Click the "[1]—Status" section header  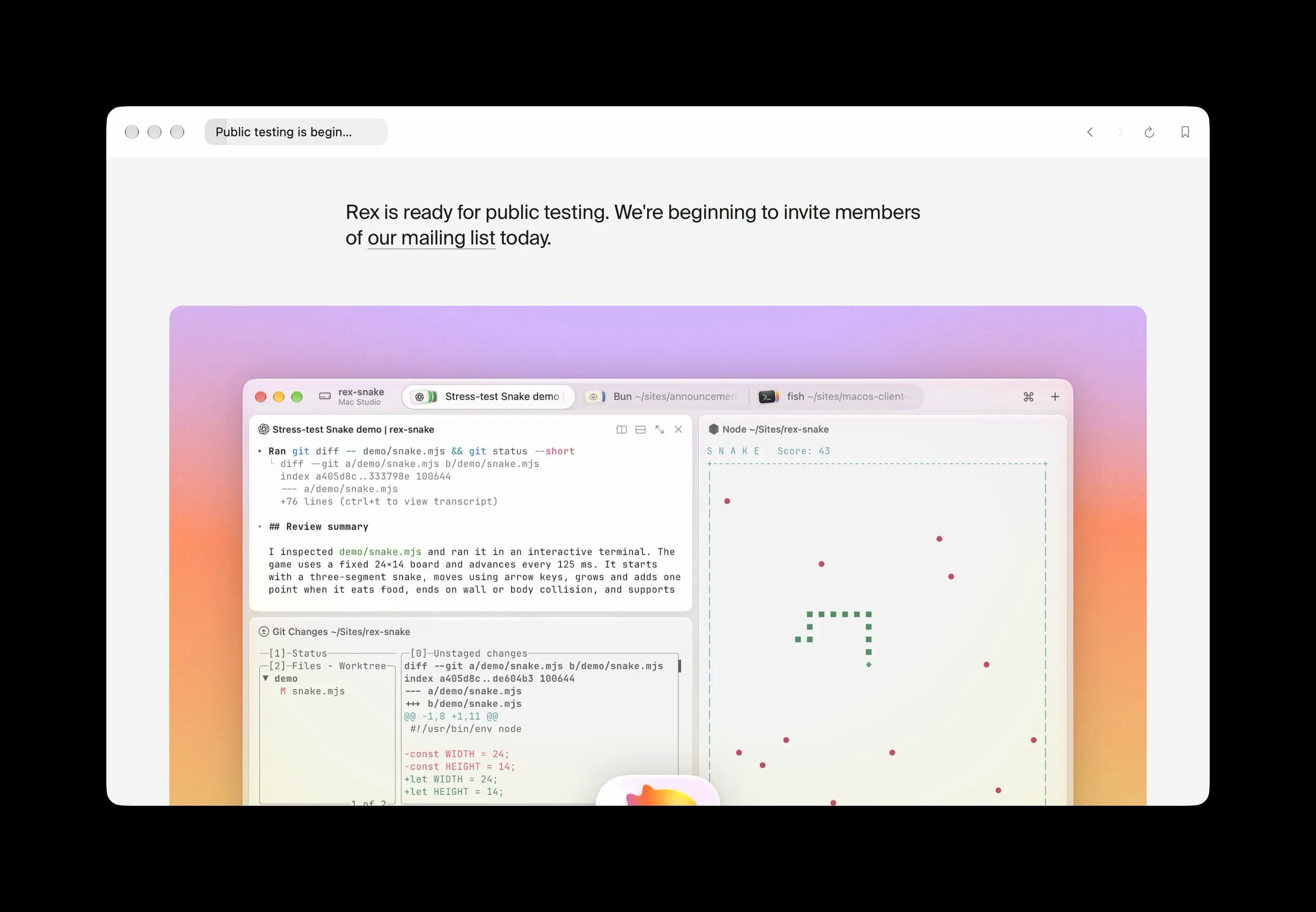tap(298, 653)
